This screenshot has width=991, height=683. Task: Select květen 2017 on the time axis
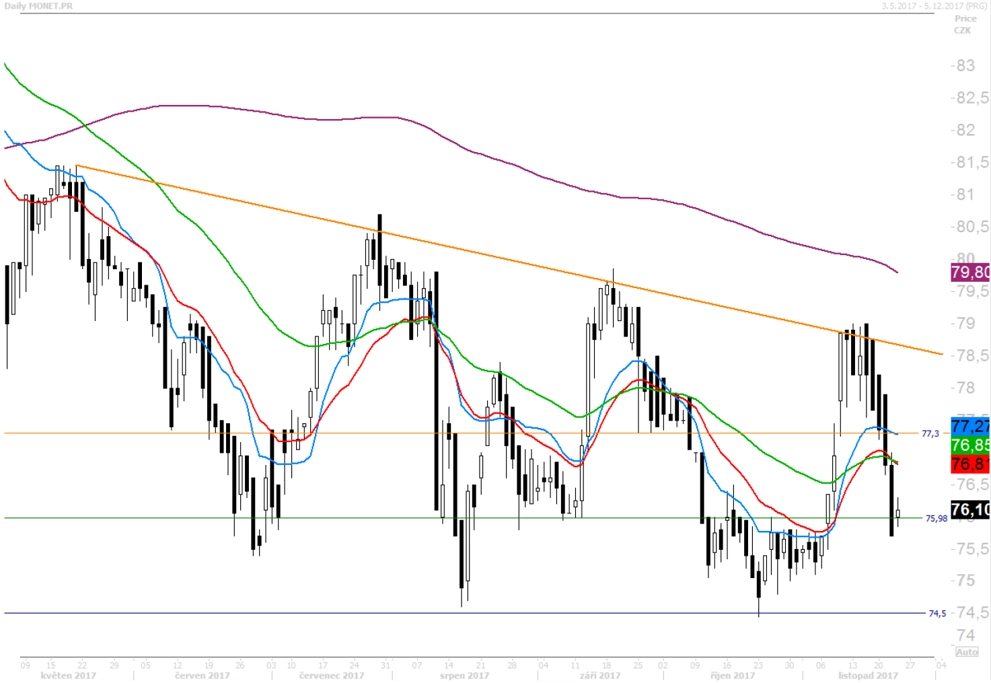click(x=68, y=675)
